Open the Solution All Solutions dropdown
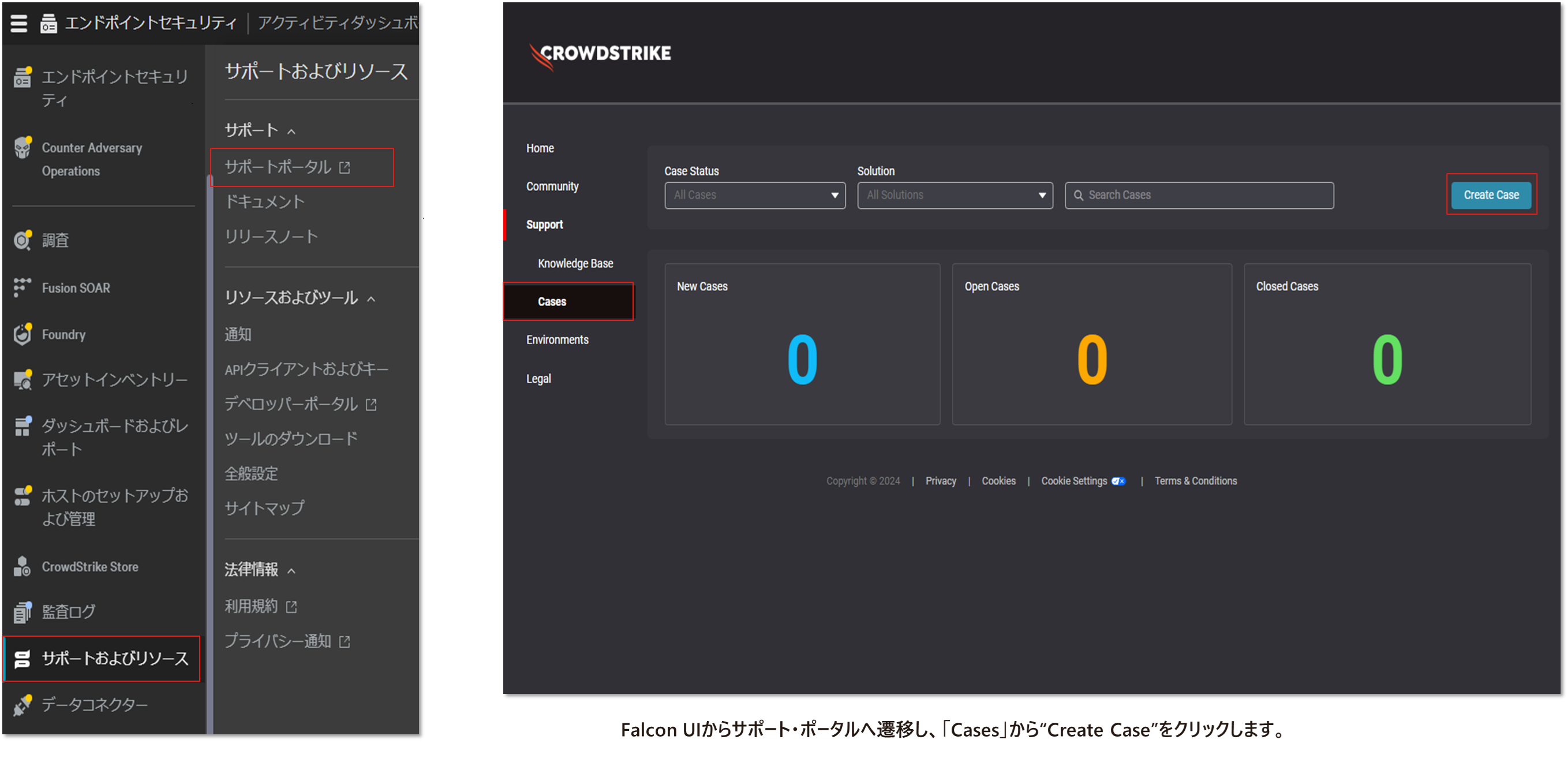 pos(955,196)
